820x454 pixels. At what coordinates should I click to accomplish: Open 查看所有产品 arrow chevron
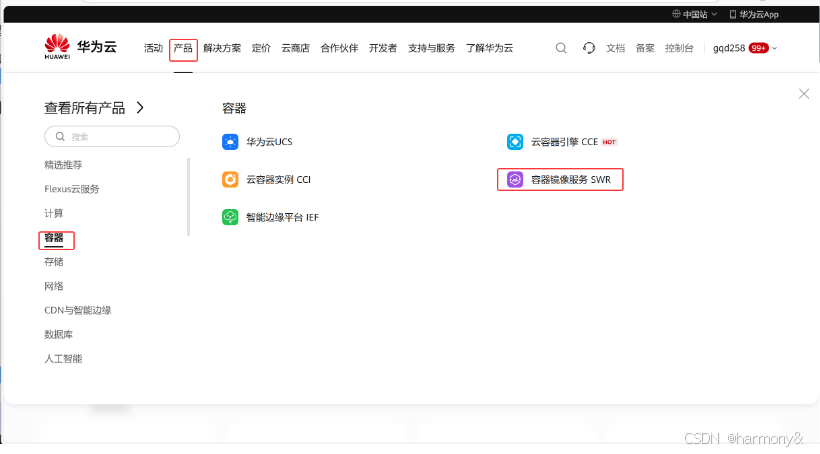(140, 108)
